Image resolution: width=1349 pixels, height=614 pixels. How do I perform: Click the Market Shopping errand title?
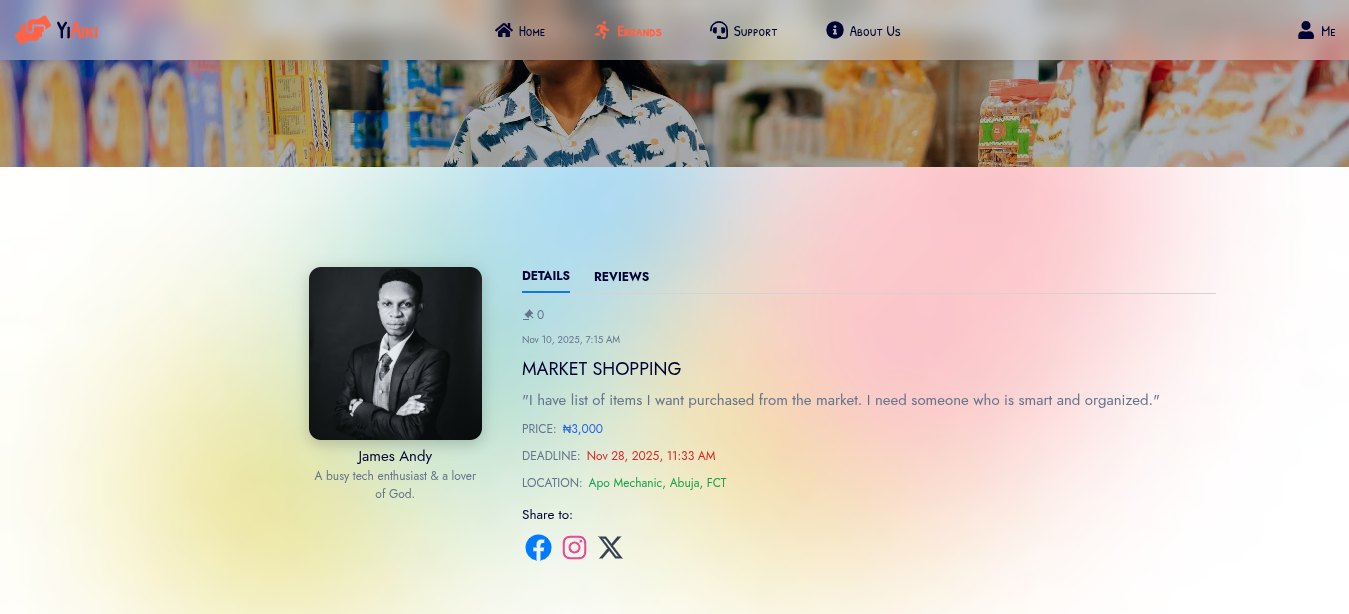click(x=601, y=369)
